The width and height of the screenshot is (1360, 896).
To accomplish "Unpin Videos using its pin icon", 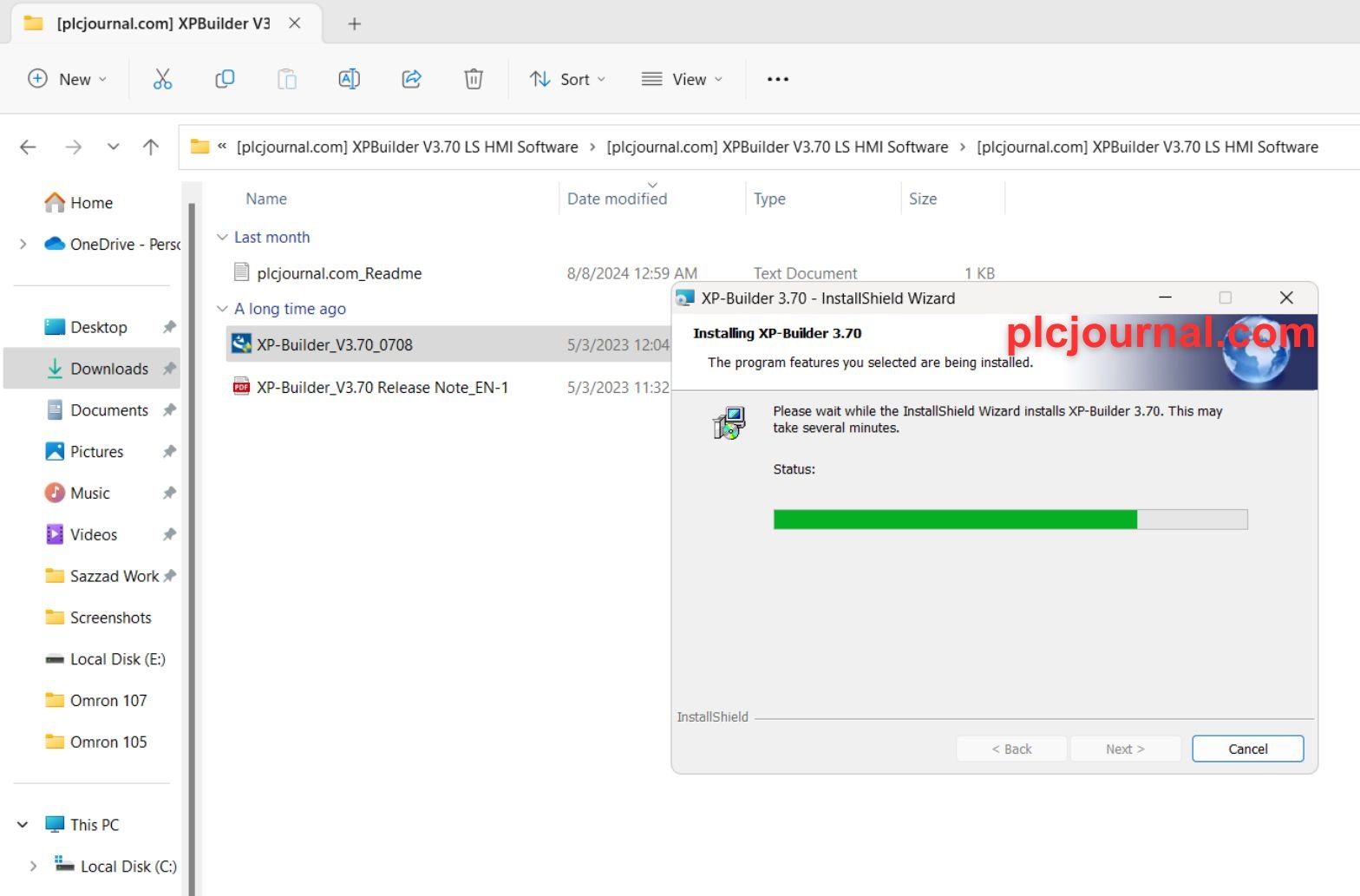I will (x=169, y=534).
